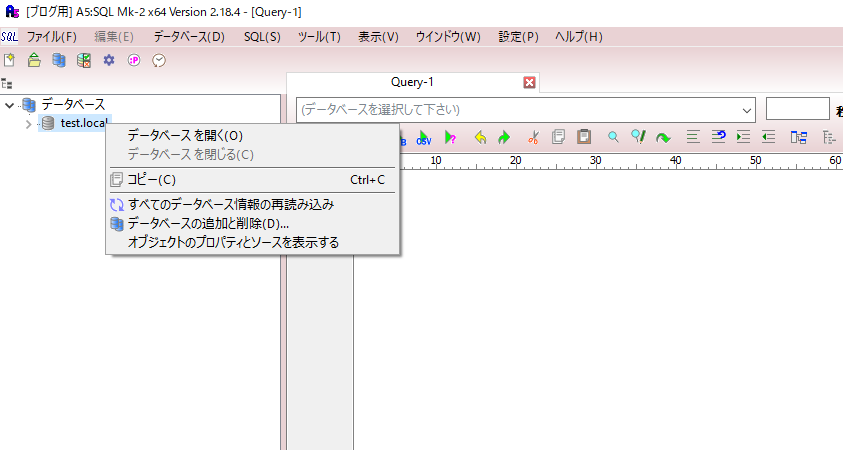Open the データベース(D) menu
This screenshot has height=450, width=843.
point(189,37)
